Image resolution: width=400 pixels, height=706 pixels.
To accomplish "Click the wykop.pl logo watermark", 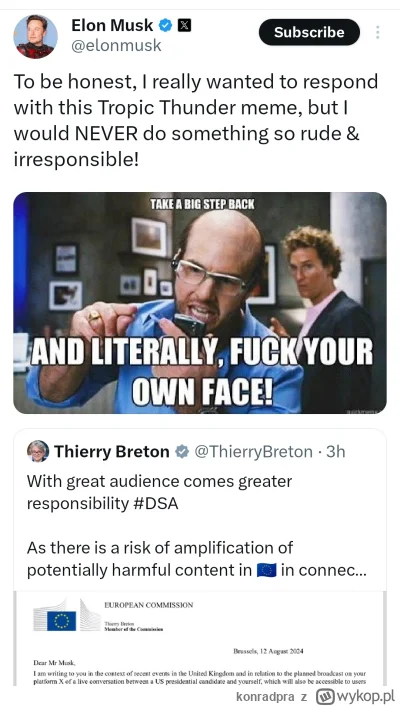I will tap(355, 697).
